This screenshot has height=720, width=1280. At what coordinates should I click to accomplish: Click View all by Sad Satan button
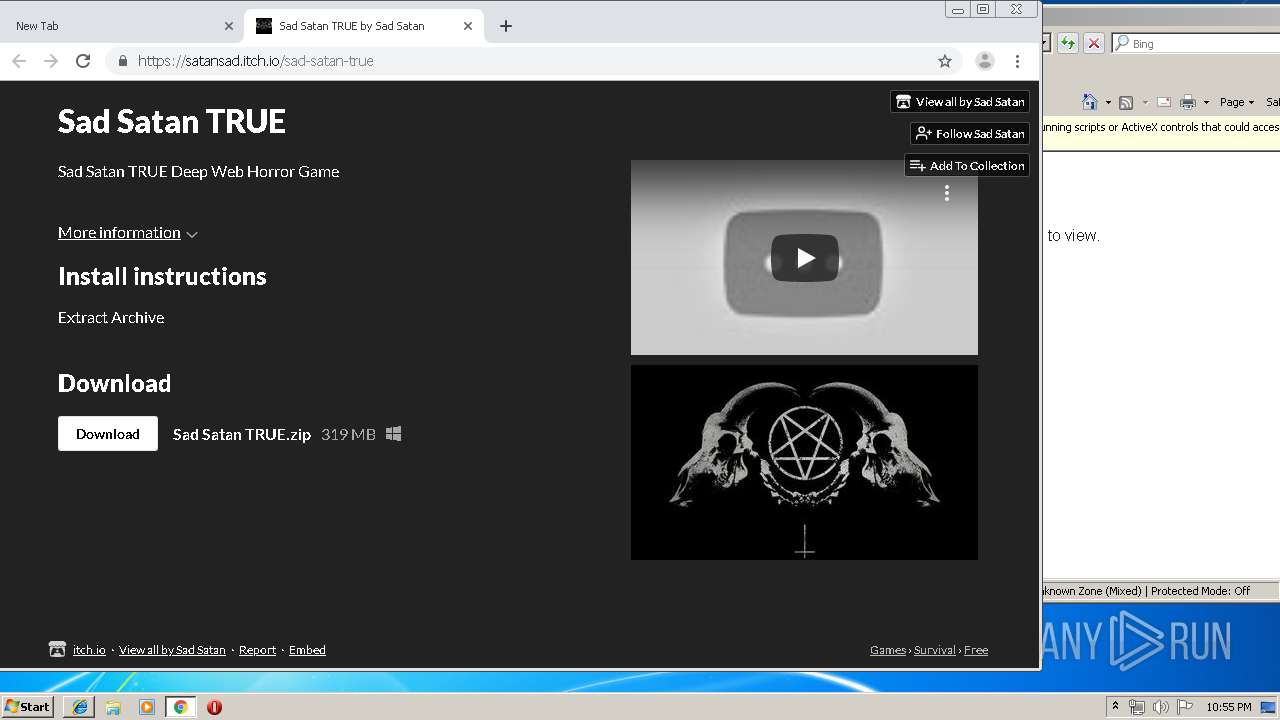click(960, 102)
